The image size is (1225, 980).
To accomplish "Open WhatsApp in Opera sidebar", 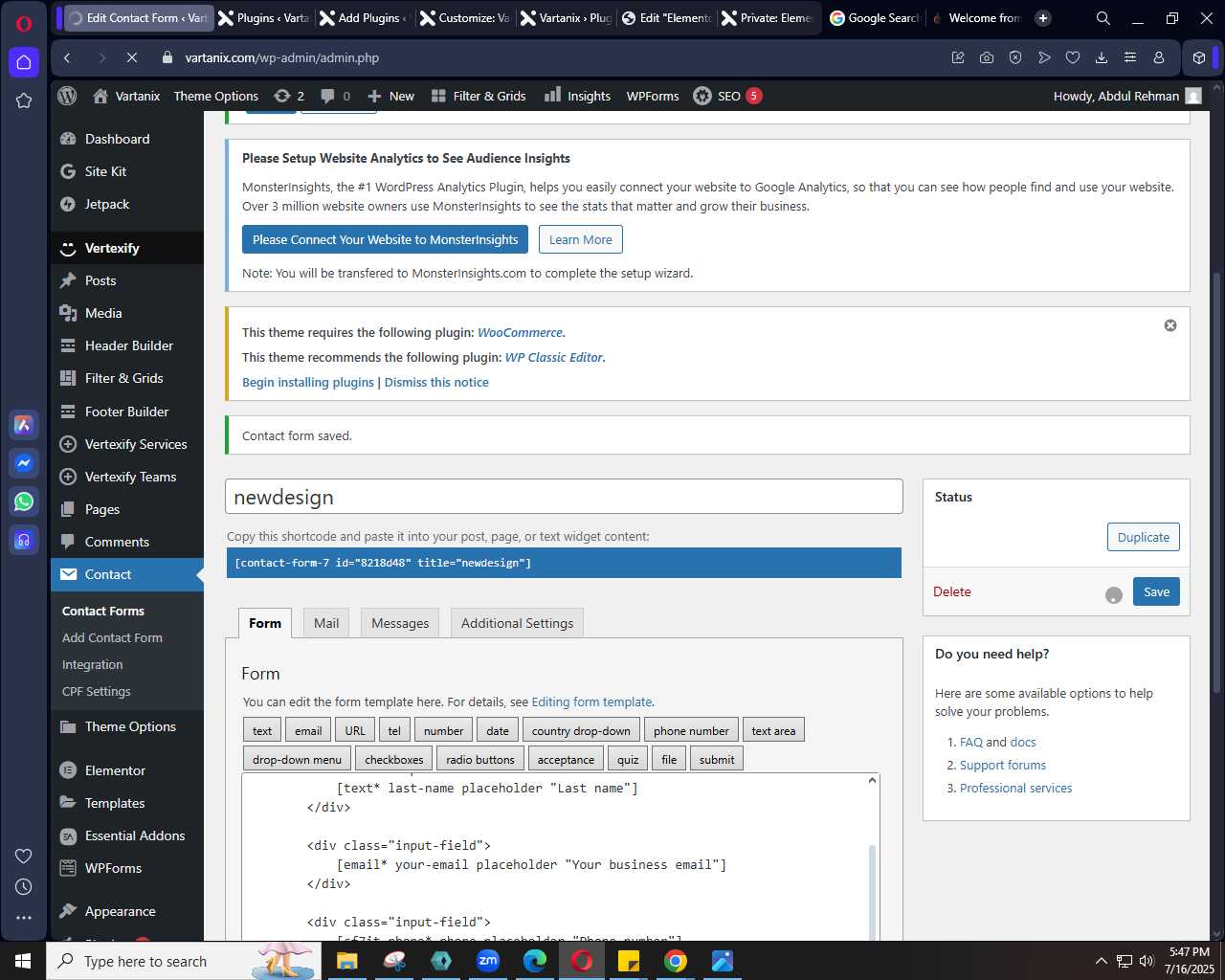I will (24, 501).
